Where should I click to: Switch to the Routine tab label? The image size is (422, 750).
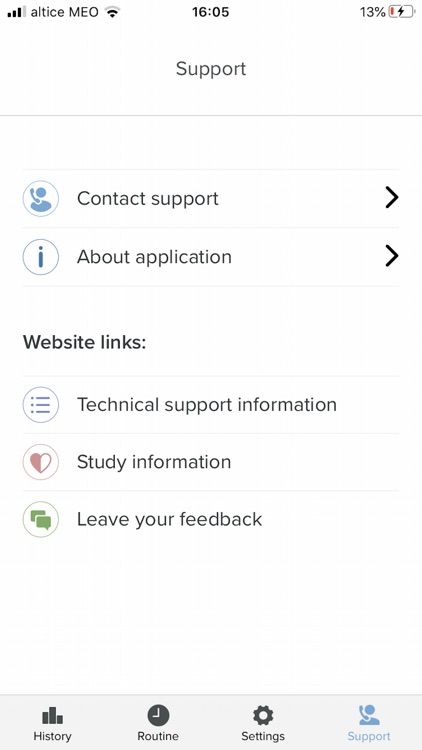pos(158,736)
